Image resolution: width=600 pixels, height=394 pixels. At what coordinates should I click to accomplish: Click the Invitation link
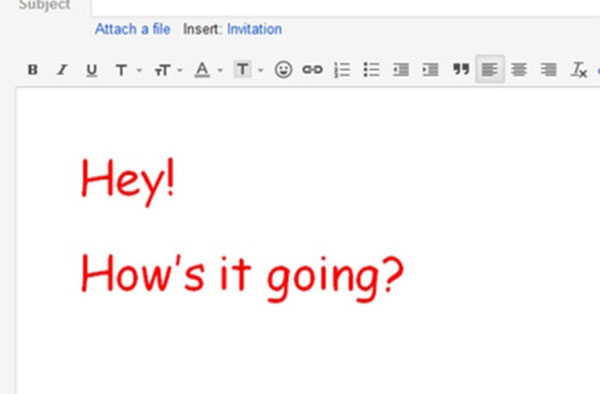click(254, 29)
